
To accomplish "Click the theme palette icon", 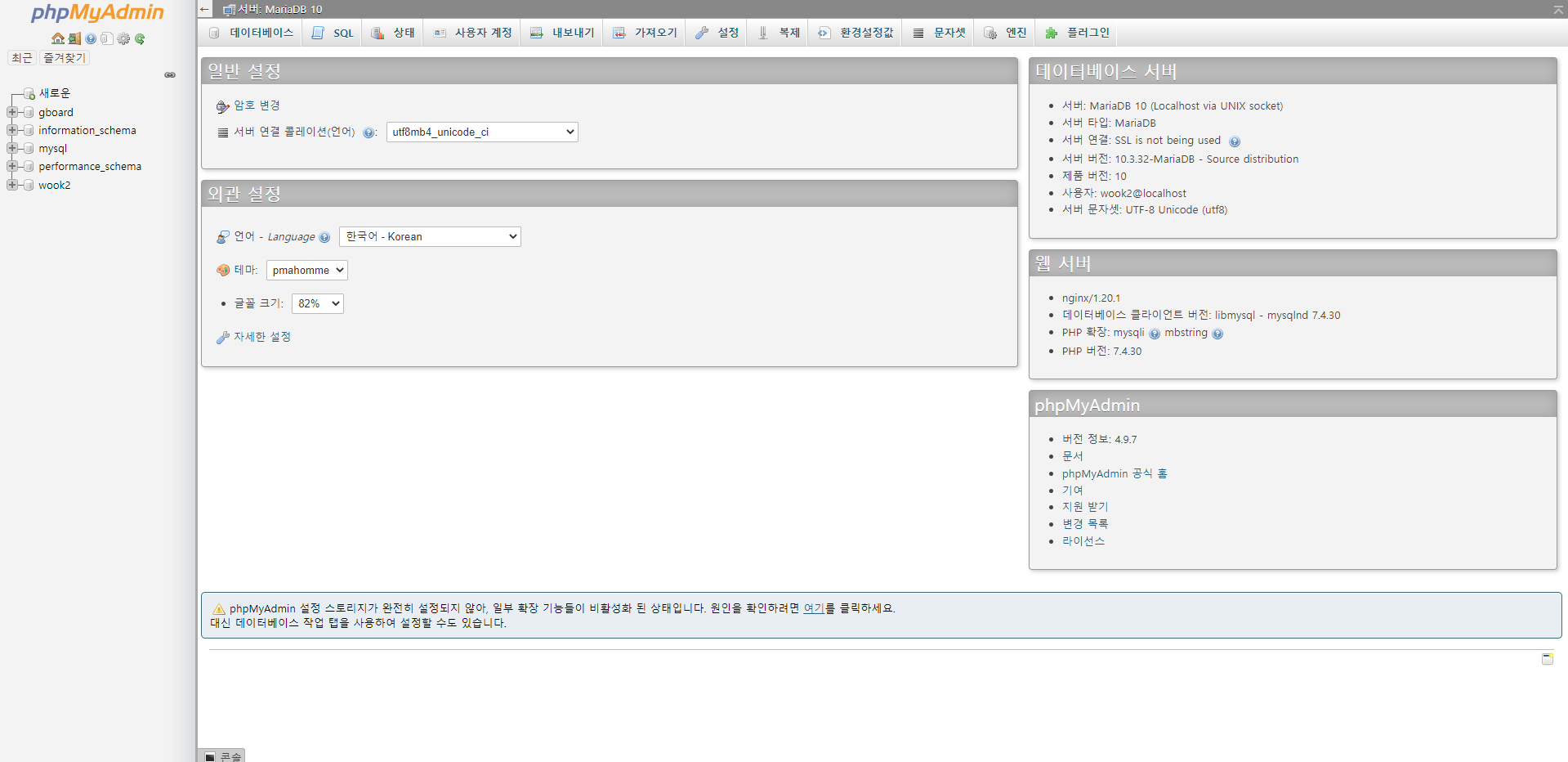I will click(223, 270).
